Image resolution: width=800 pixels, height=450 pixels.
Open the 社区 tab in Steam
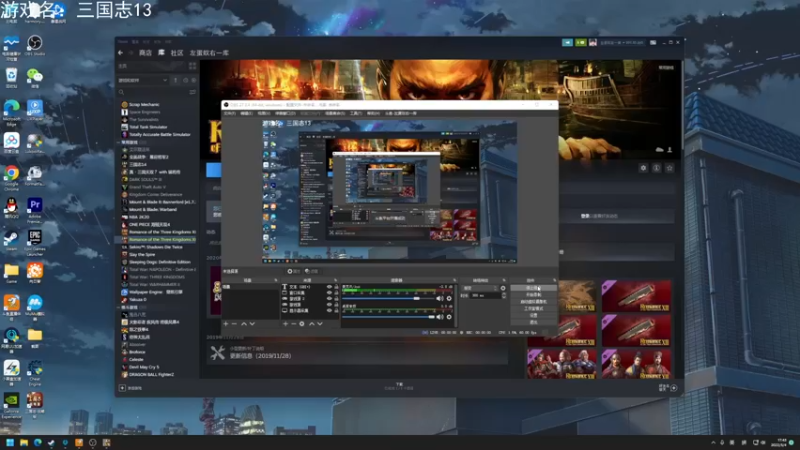(177, 53)
